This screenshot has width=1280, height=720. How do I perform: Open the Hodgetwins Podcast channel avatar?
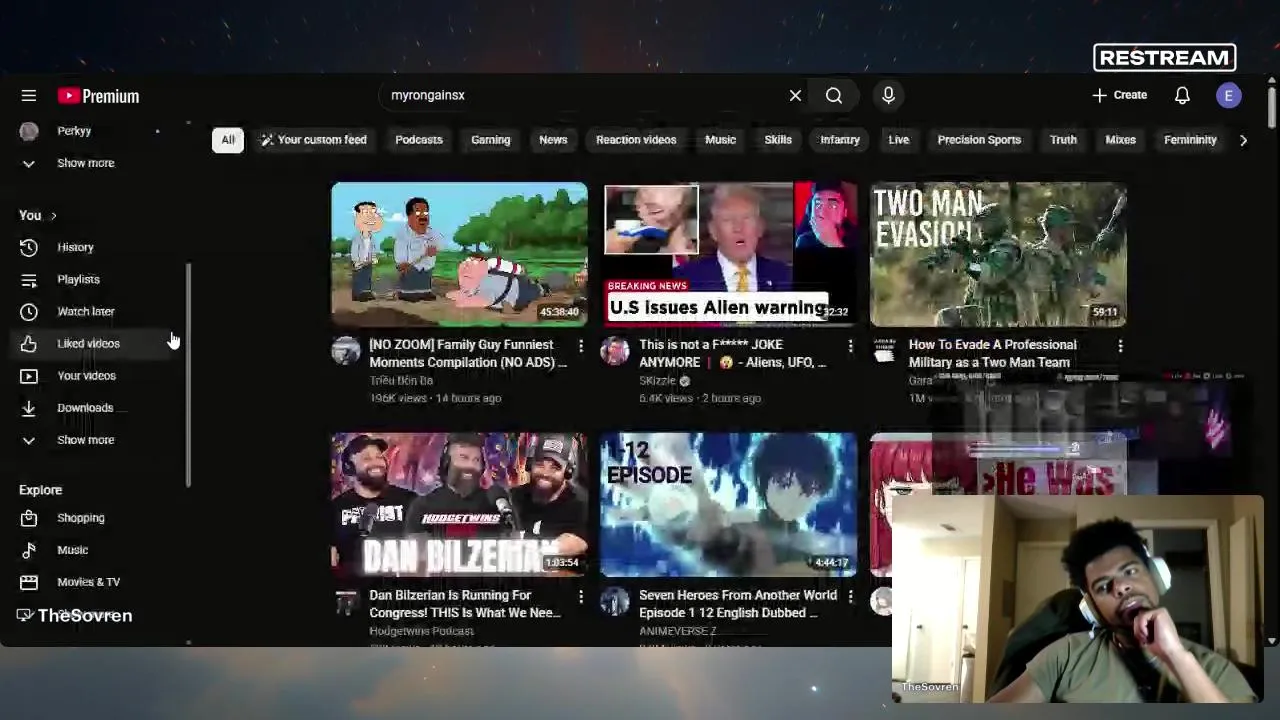345,602
